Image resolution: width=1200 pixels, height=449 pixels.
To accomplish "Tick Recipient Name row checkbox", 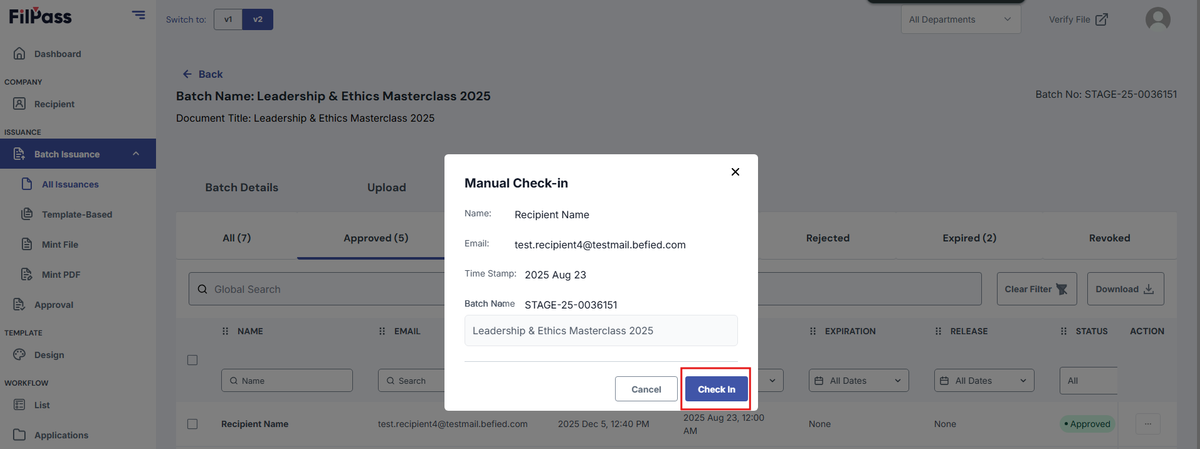I will click(x=193, y=424).
